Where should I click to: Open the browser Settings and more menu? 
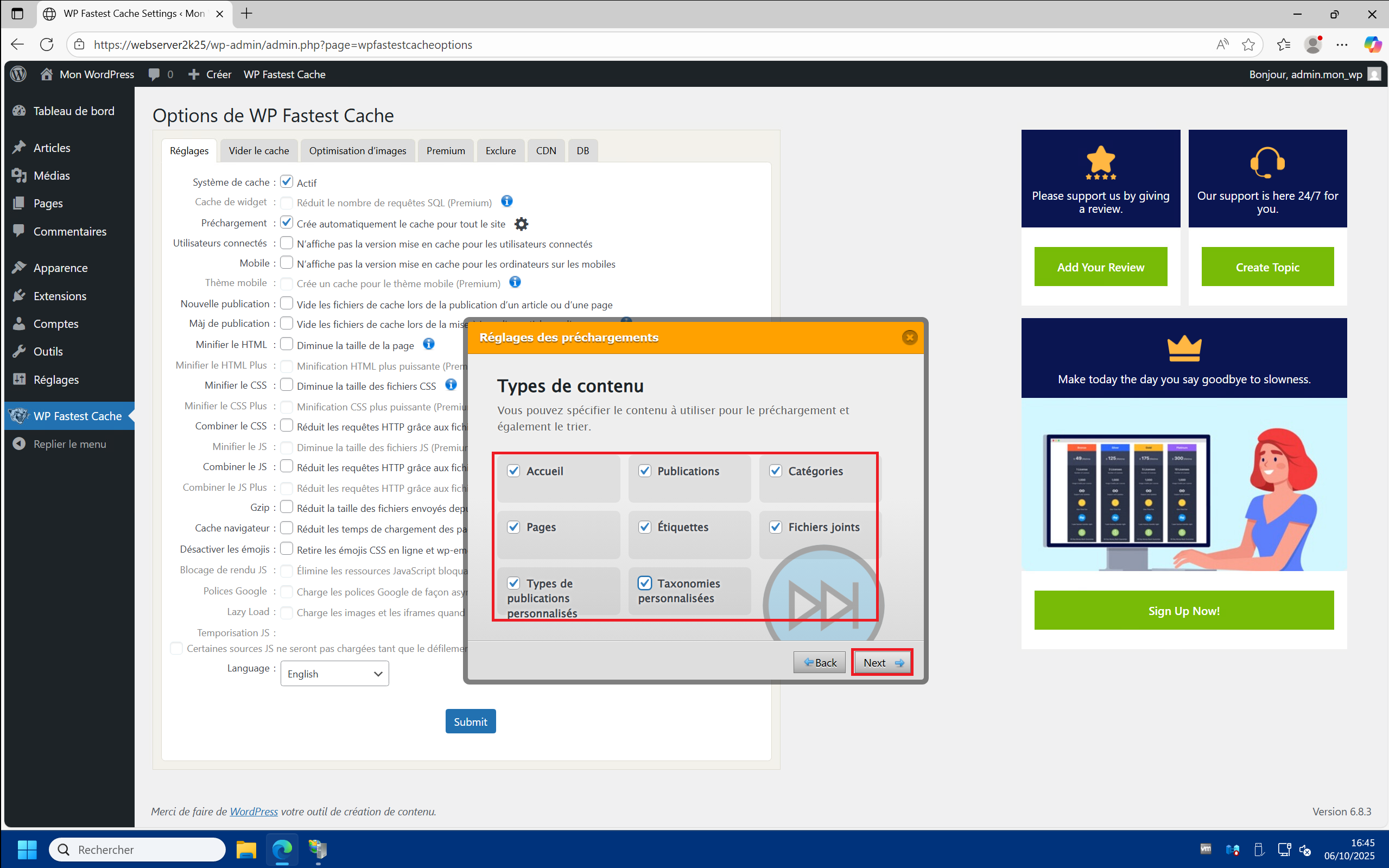click(x=1341, y=45)
